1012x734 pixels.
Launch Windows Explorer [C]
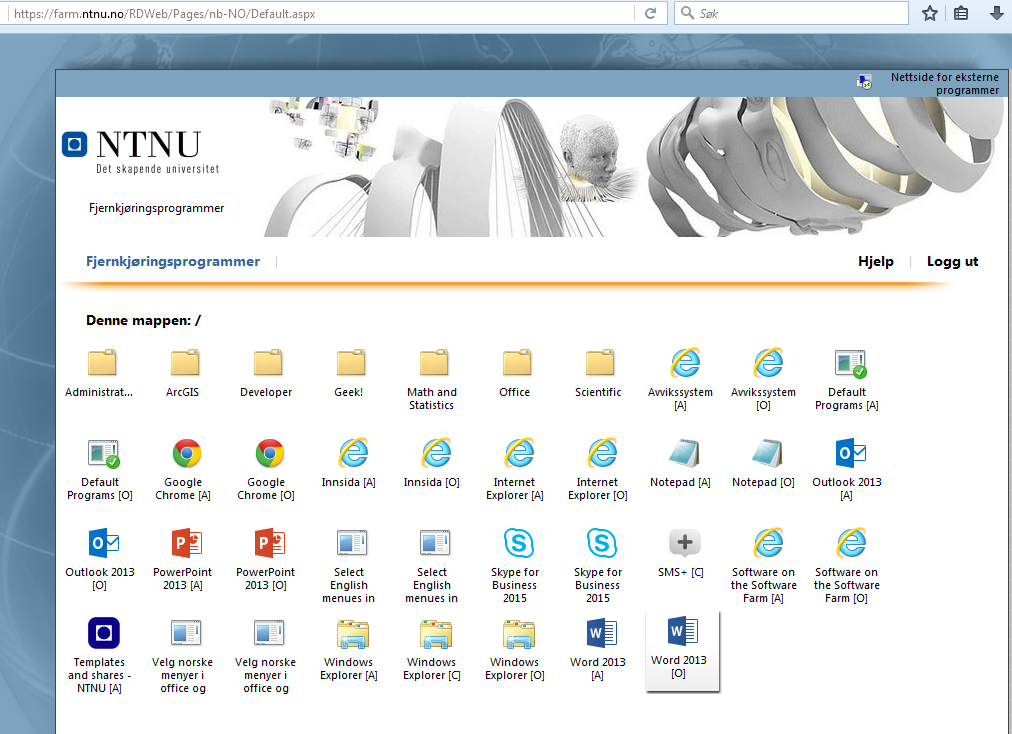[x=432, y=649]
